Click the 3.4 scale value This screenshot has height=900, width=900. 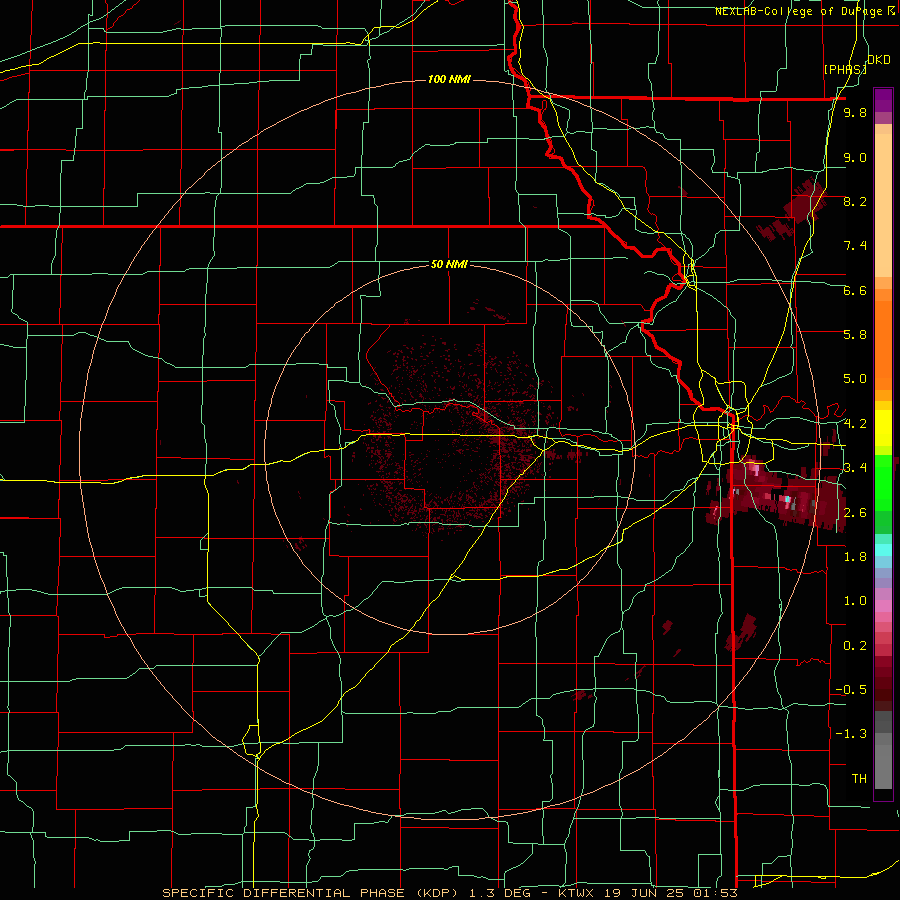tap(855, 467)
